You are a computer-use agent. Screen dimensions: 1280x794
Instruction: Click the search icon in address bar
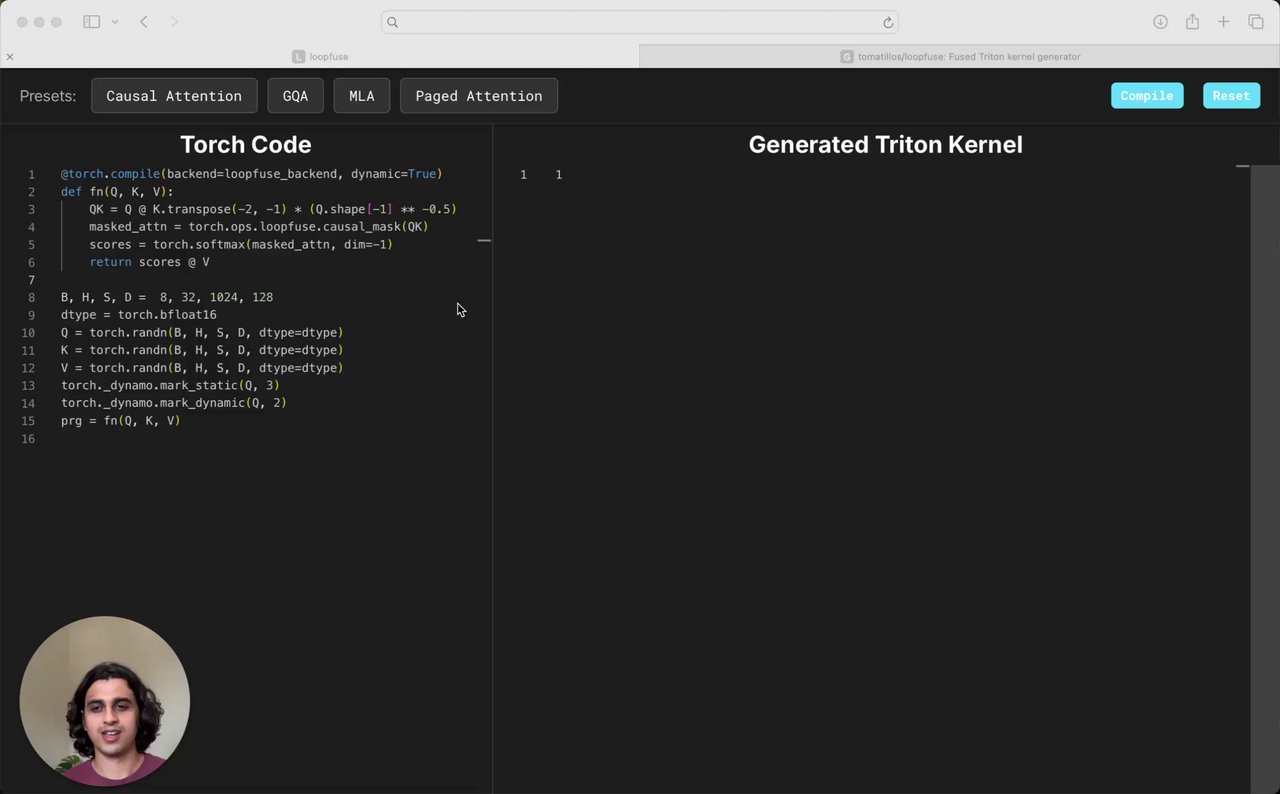pyautogui.click(x=393, y=22)
